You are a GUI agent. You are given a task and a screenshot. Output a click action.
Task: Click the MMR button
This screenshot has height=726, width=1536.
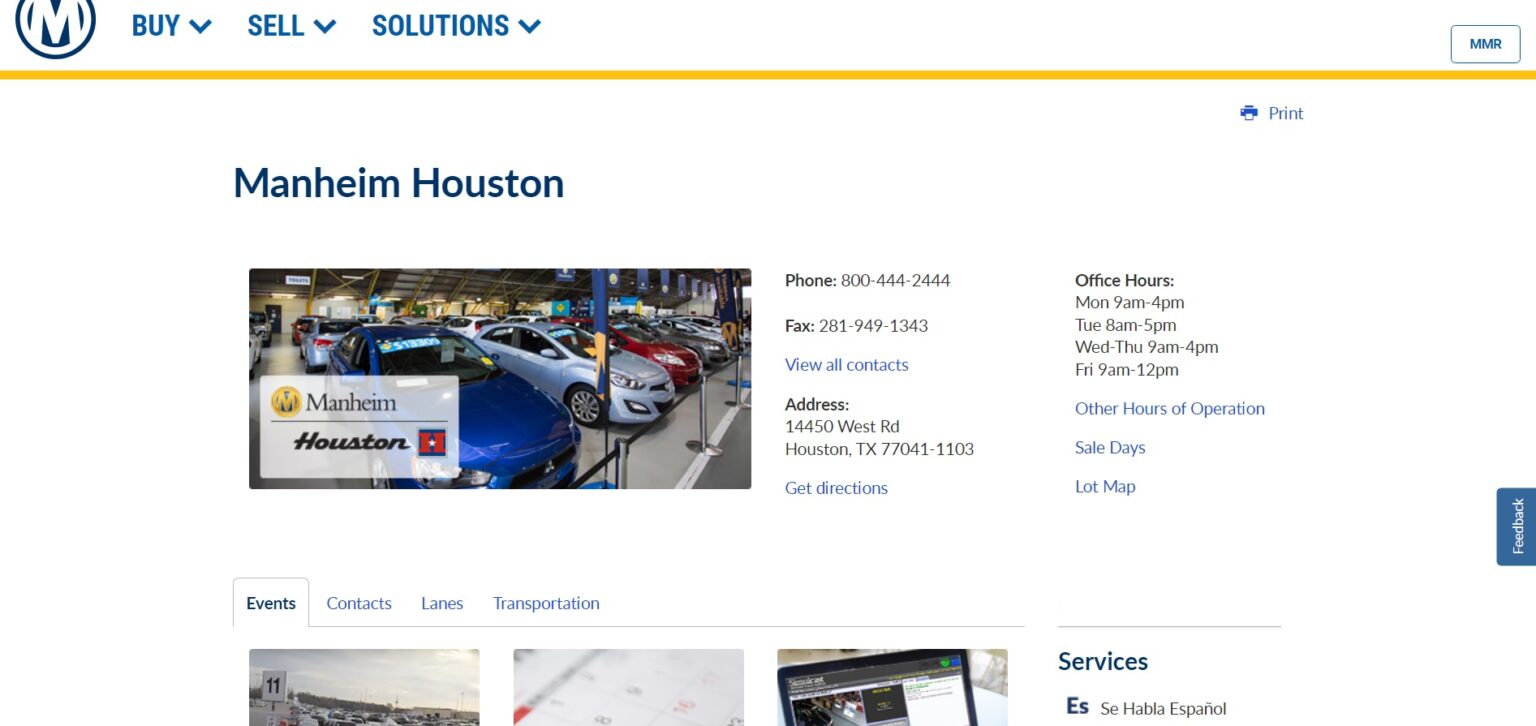click(1485, 44)
